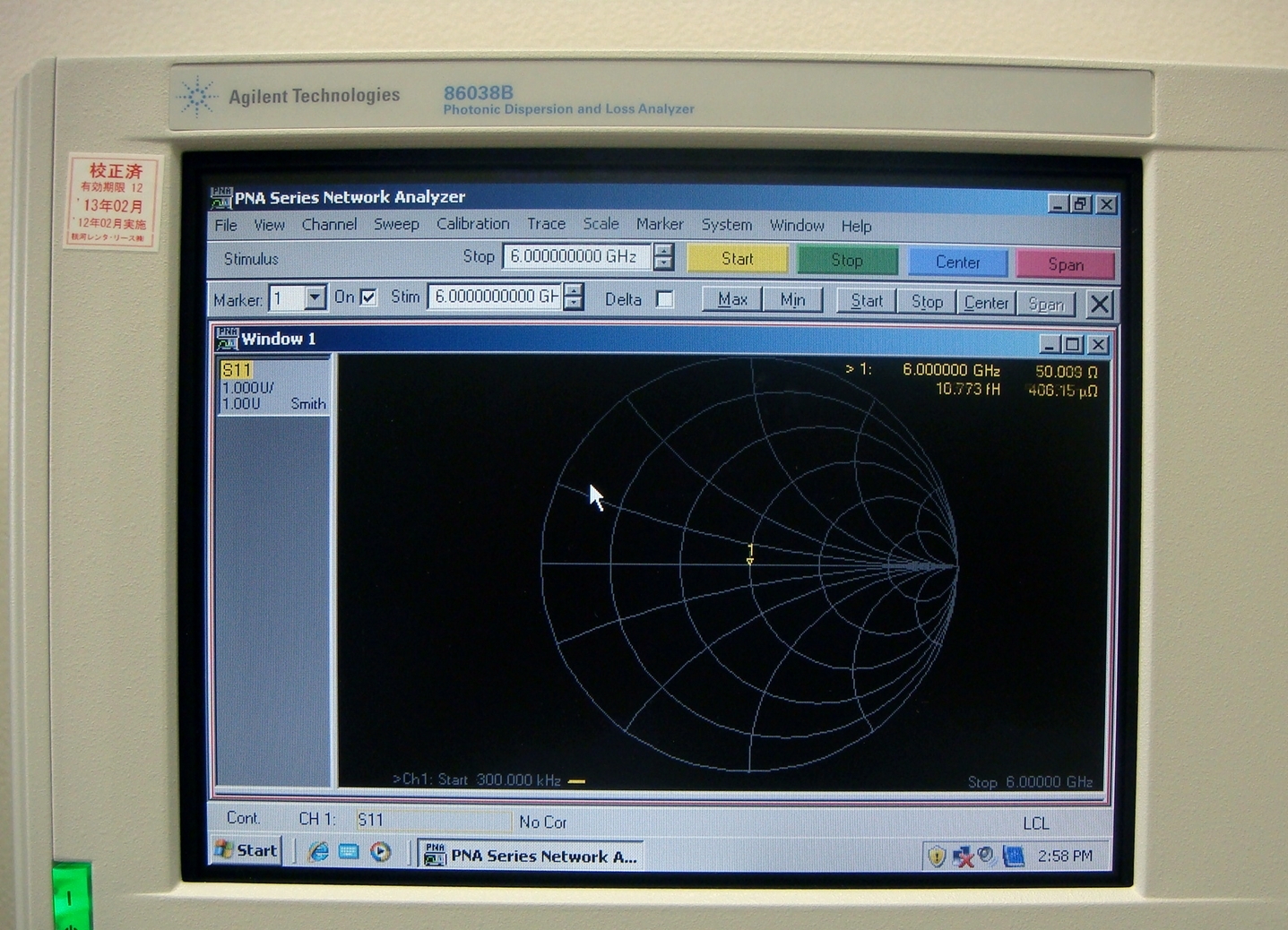The height and width of the screenshot is (930, 1288).
Task: Click PNA Series Network Analyzer taskbar button
Action: [532, 856]
